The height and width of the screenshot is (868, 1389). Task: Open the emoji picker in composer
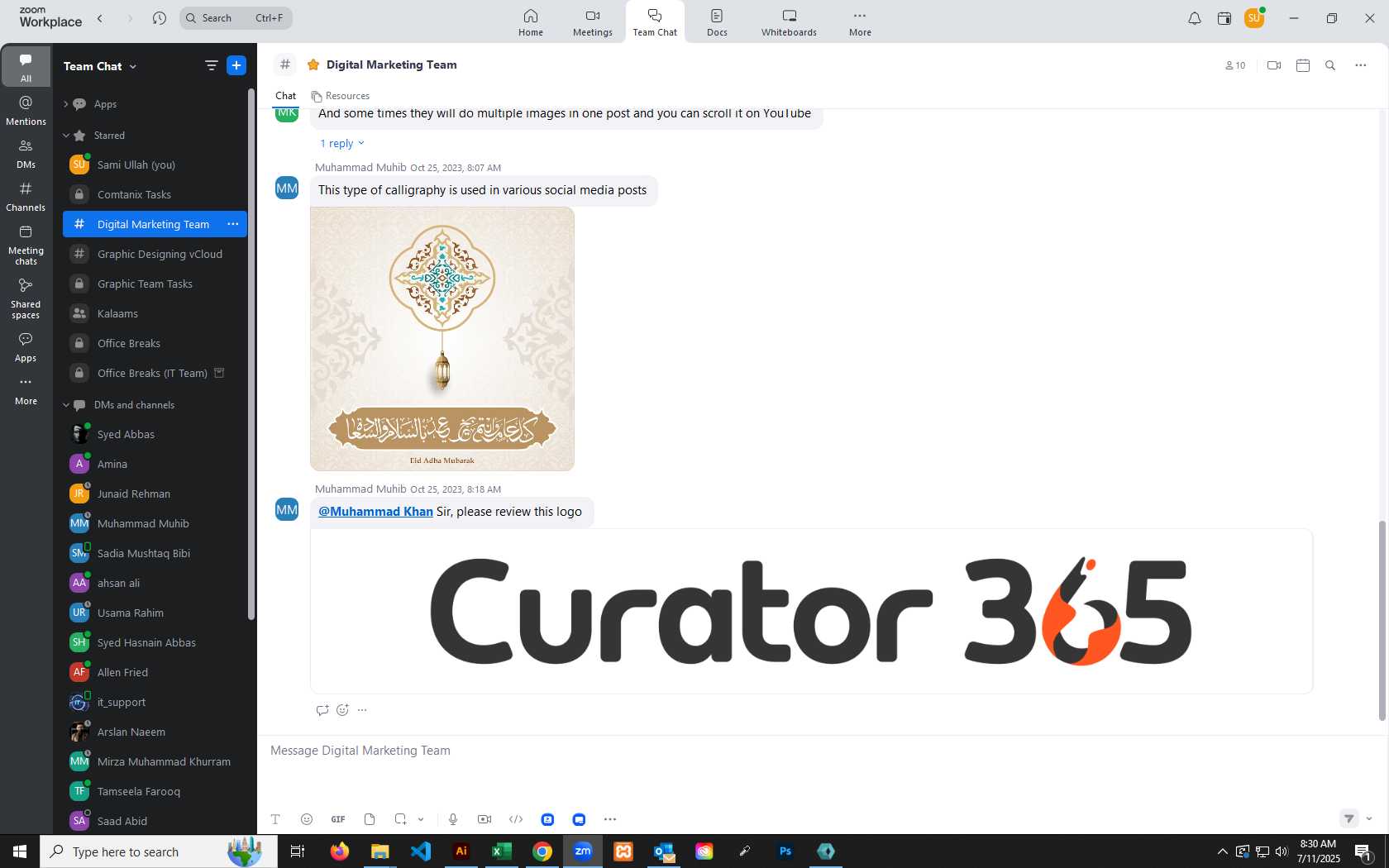[x=307, y=819]
